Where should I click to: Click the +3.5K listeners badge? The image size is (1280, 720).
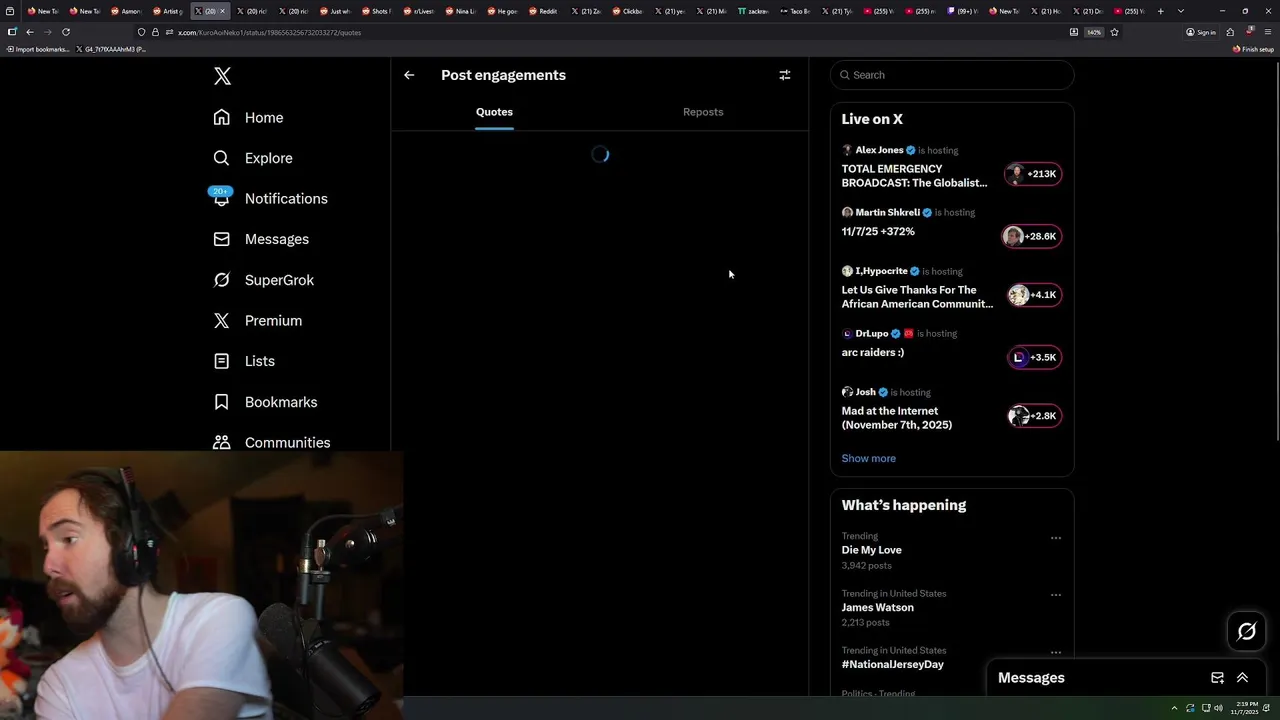click(1034, 357)
